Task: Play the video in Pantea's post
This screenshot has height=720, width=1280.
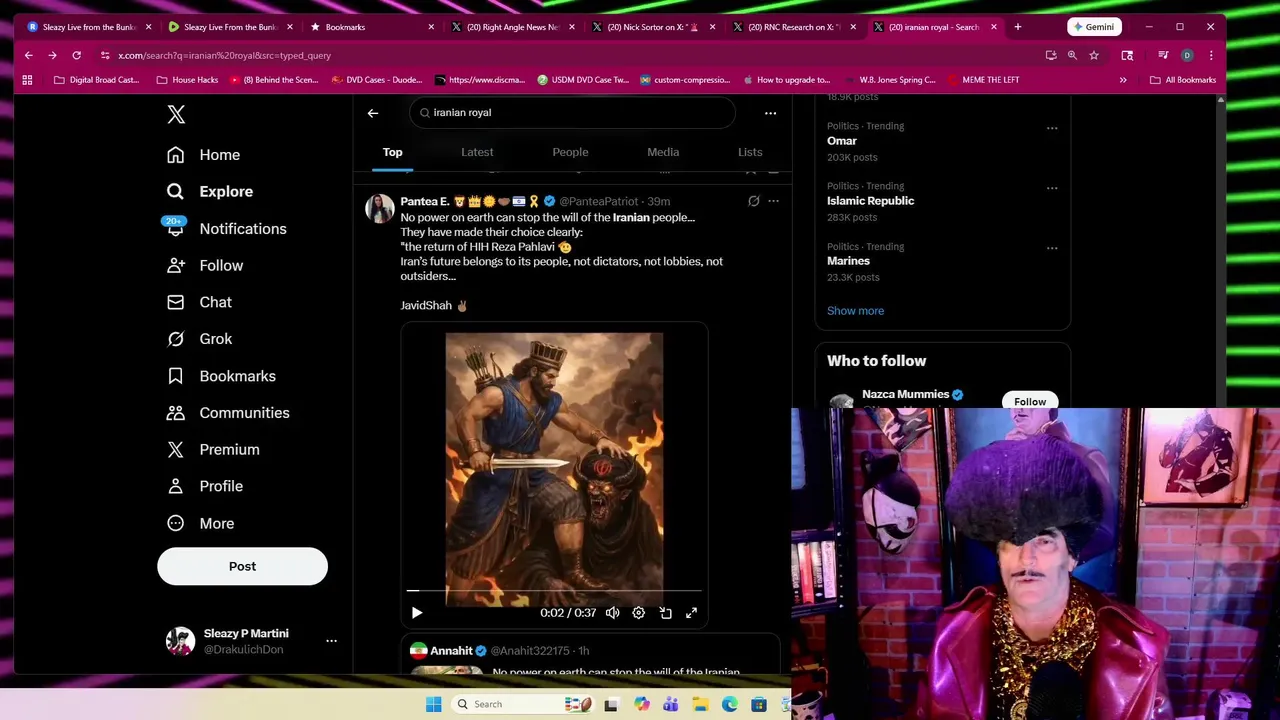Action: click(x=417, y=613)
